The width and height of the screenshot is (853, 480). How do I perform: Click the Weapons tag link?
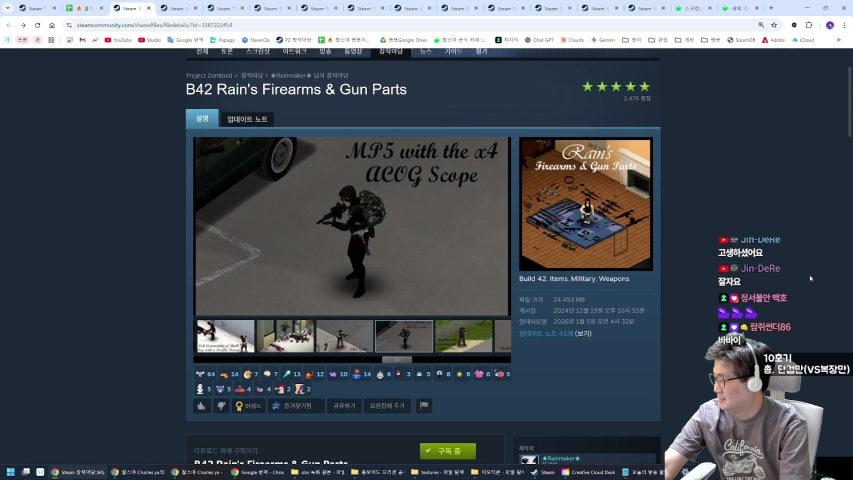pos(614,279)
